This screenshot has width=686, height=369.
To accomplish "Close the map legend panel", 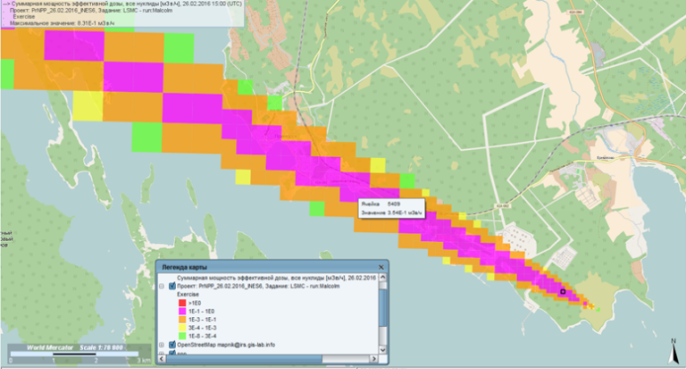I will (x=381, y=267).
